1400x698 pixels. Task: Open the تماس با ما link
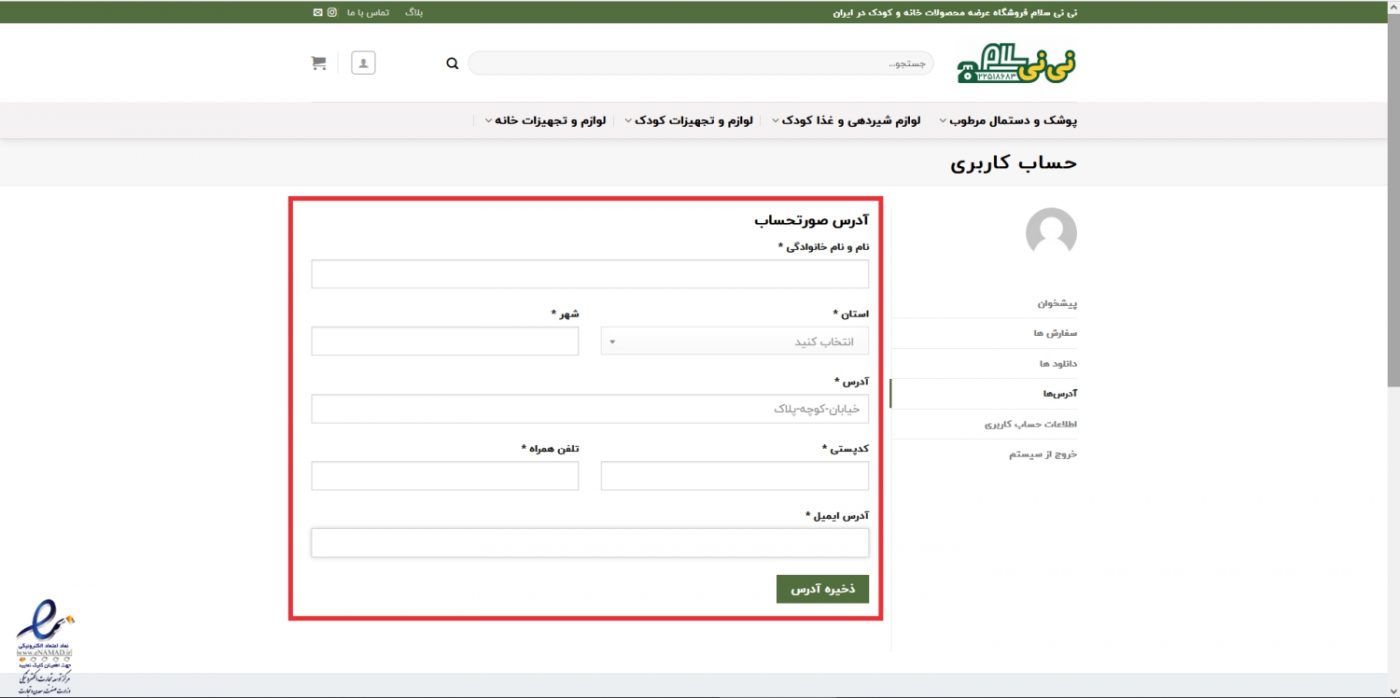(367, 12)
